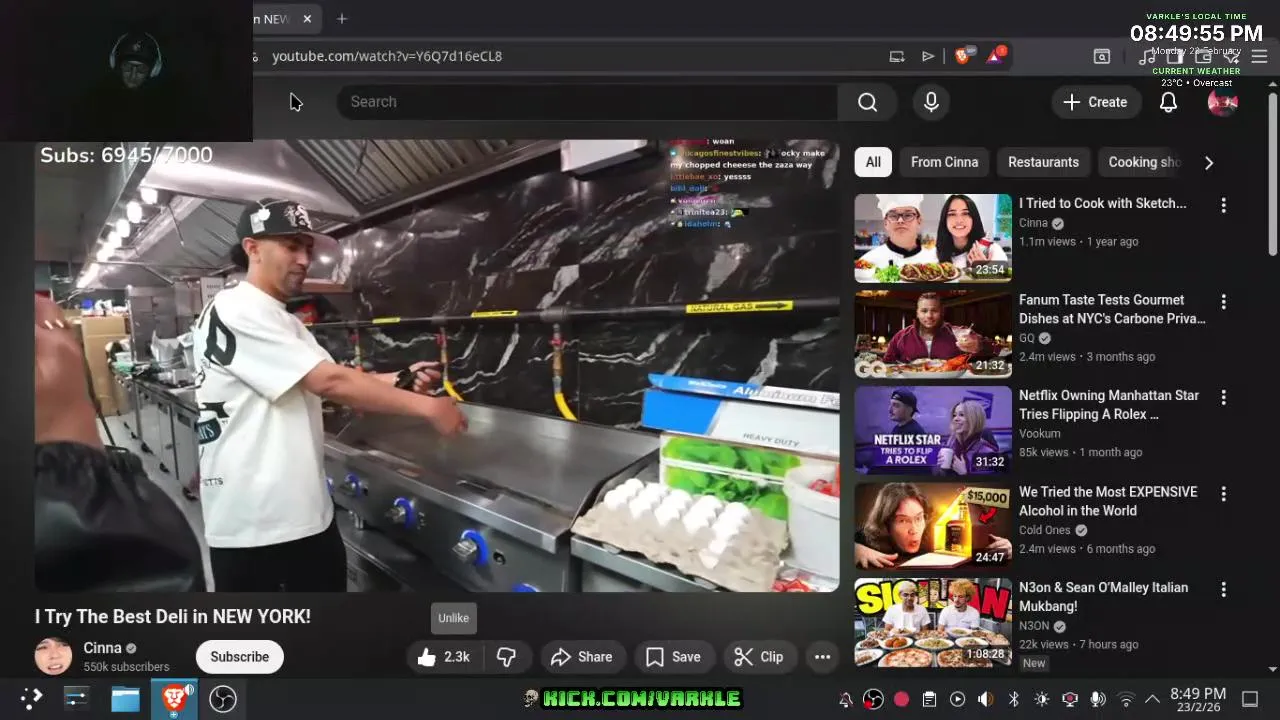
Task: Click the Bluetooth tray icon
Action: coord(1013,699)
